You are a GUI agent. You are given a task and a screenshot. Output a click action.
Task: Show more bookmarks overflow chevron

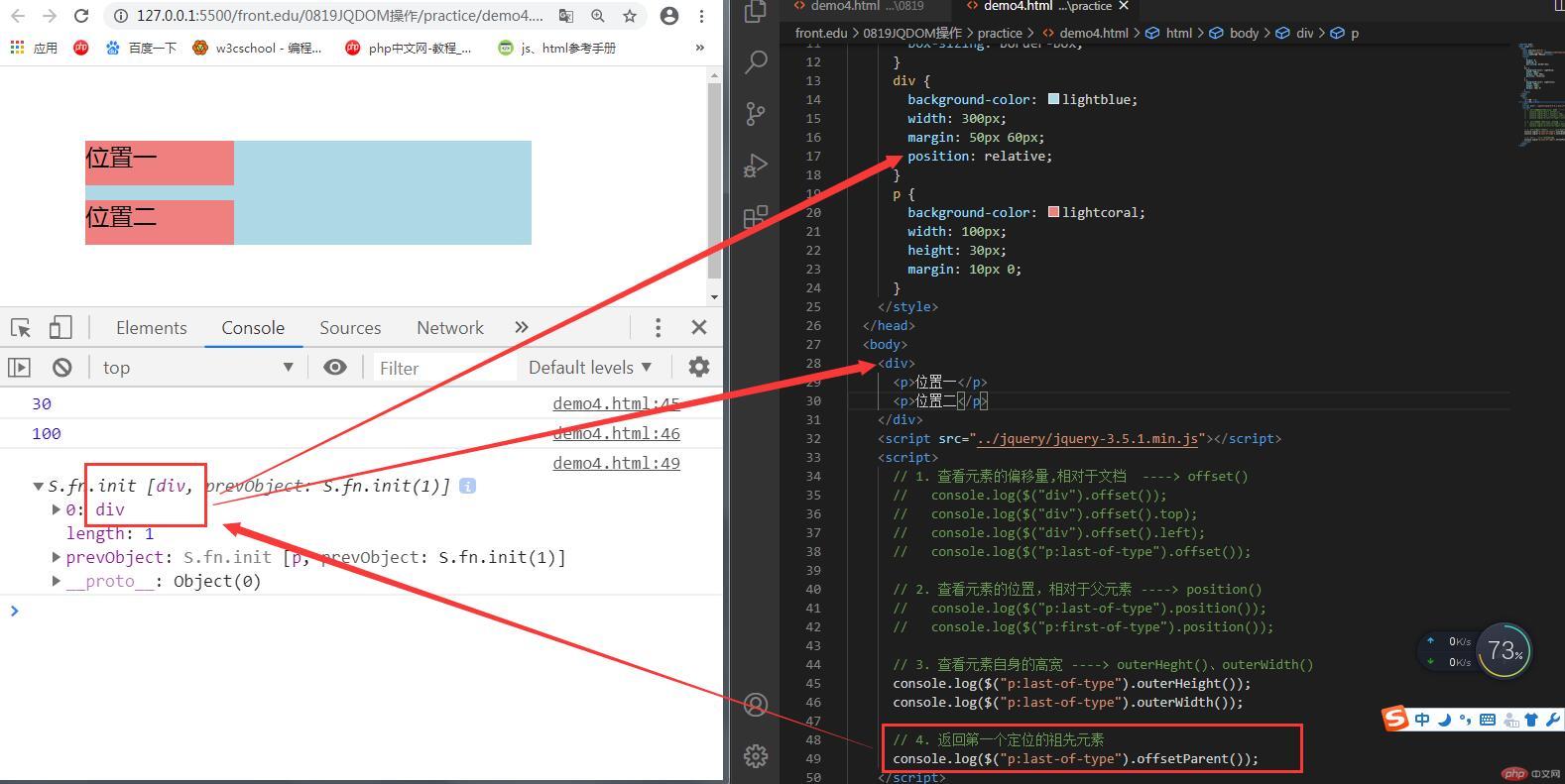[700, 48]
